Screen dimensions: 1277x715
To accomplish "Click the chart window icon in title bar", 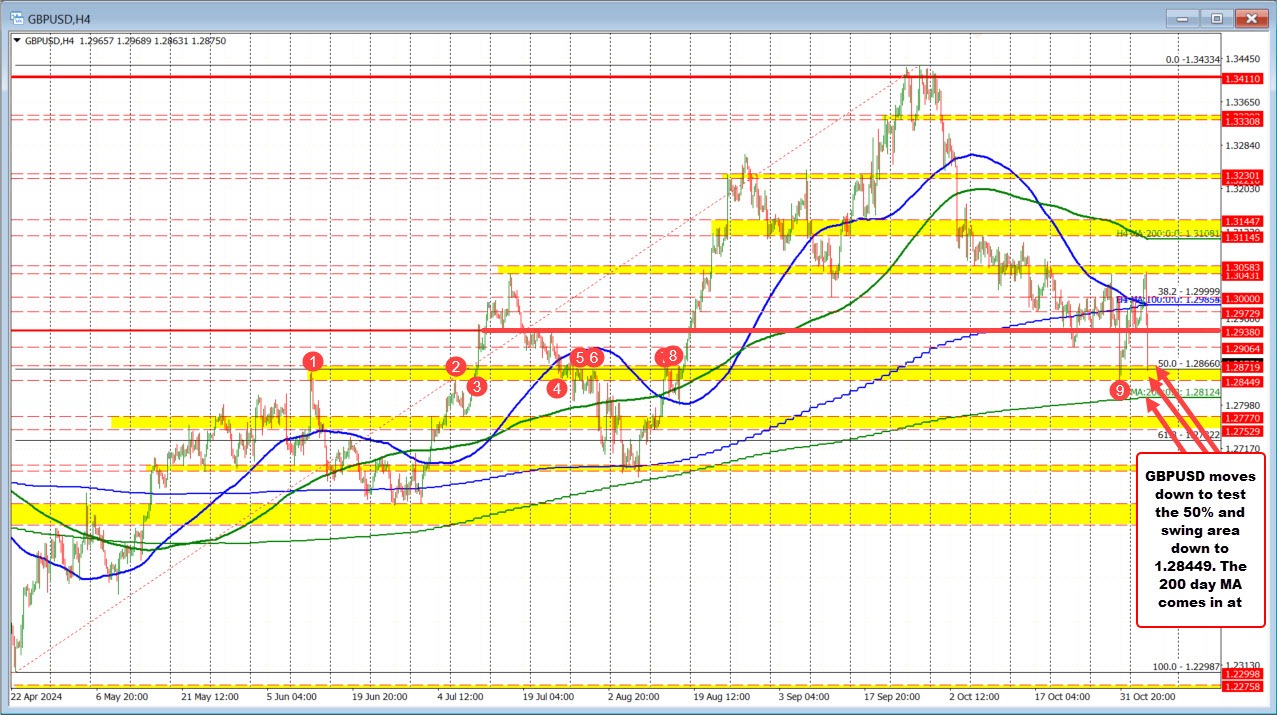I will 16,17.
